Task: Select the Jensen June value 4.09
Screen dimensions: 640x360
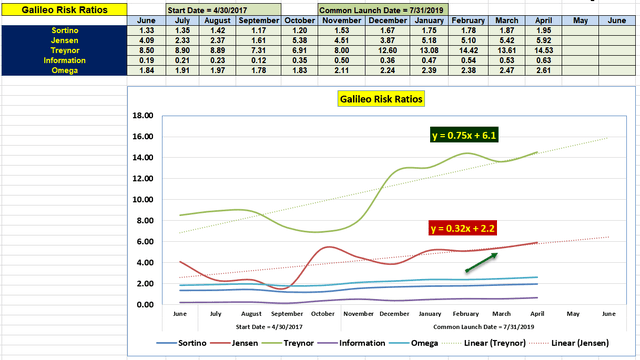Action: [147, 40]
